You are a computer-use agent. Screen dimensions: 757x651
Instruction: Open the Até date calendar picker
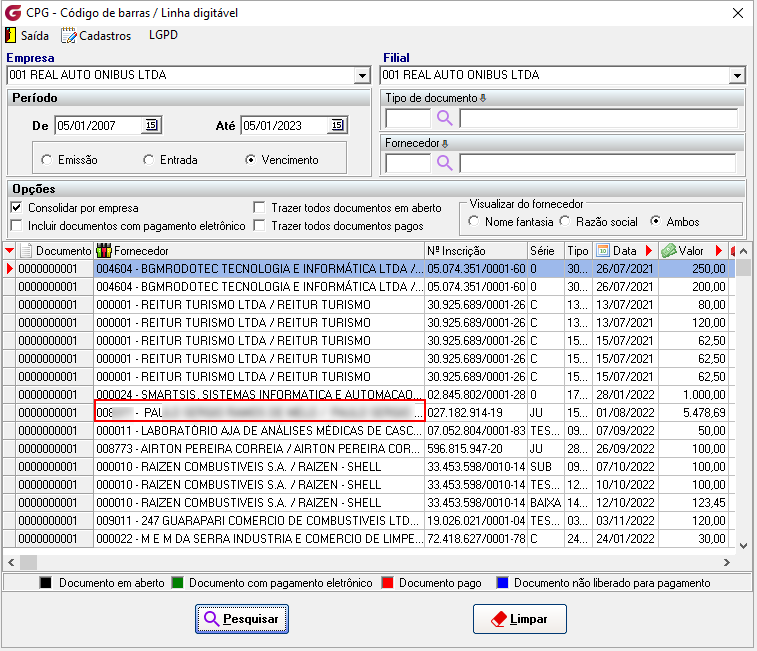tap(337, 125)
